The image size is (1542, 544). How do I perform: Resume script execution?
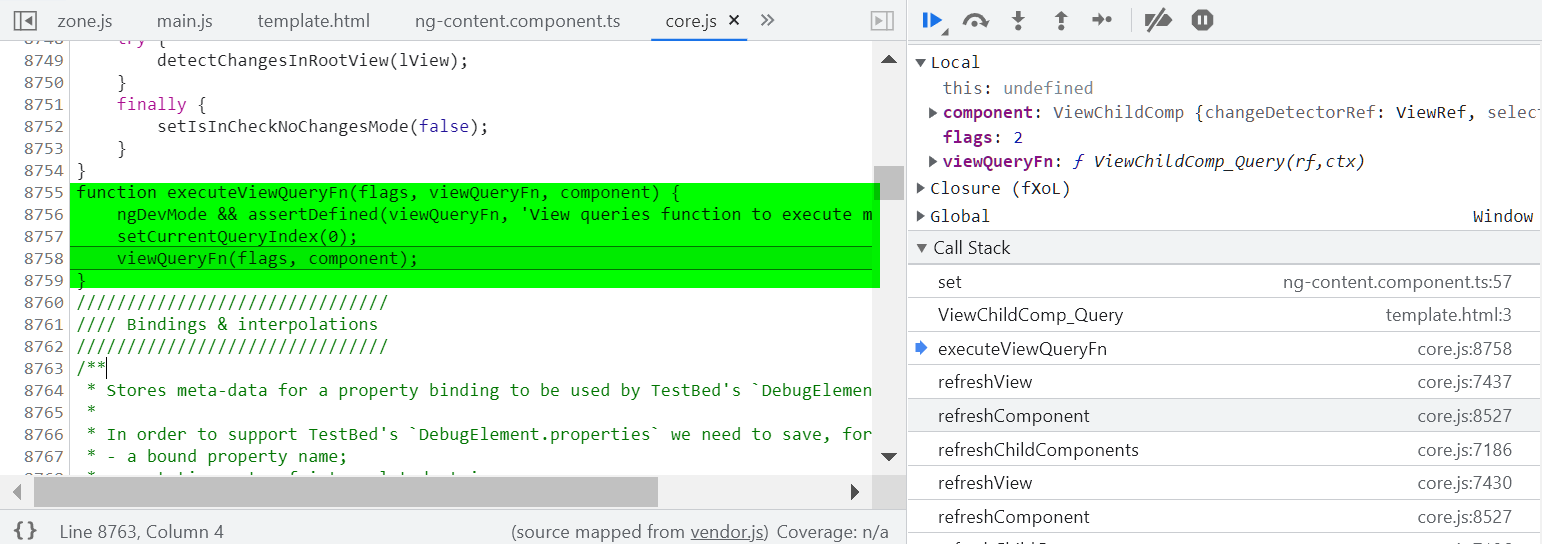(x=933, y=20)
